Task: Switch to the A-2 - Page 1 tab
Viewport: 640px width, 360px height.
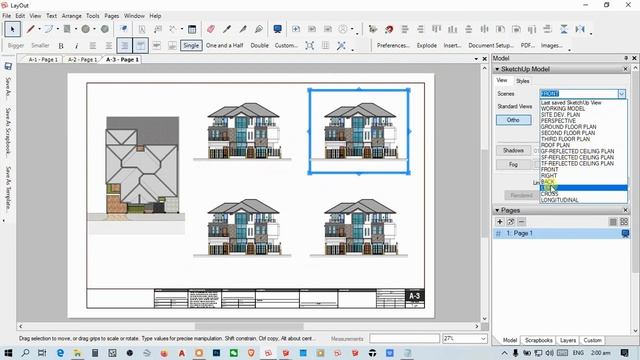Action: tap(82, 60)
